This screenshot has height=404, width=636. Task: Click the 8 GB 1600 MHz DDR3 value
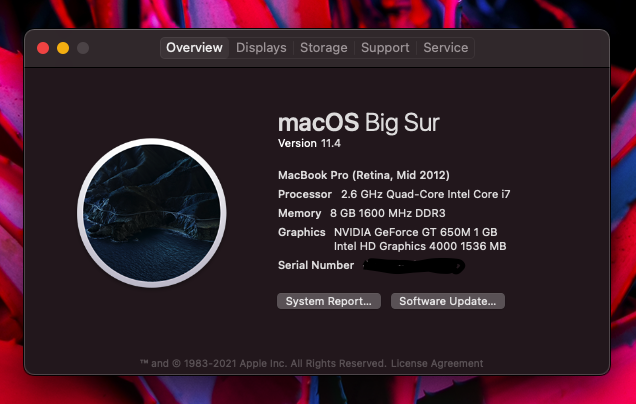pos(388,213)
